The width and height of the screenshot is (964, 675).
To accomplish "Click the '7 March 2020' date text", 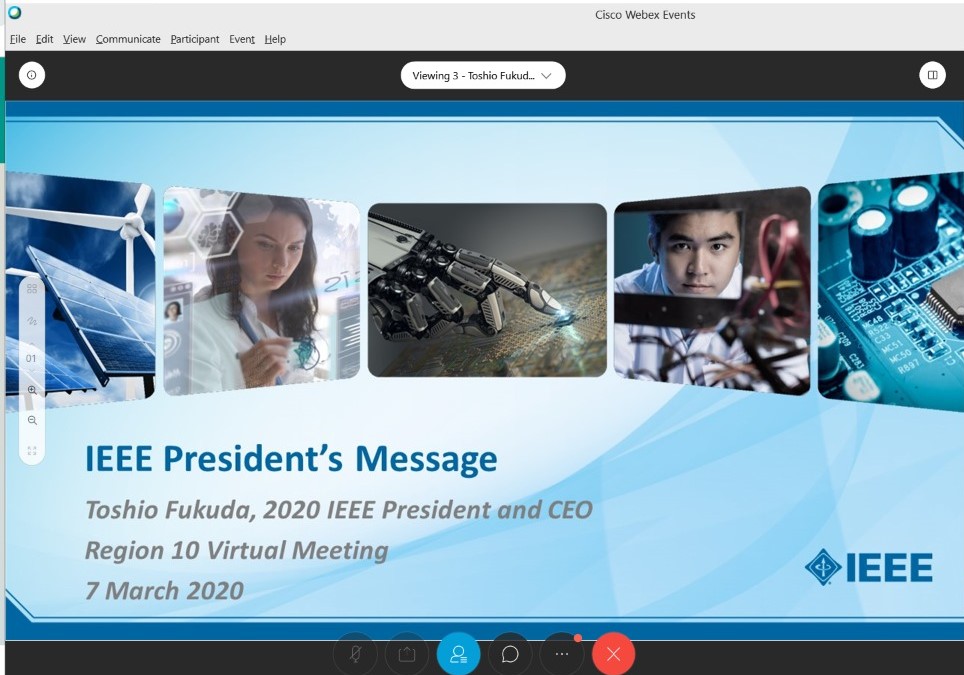I will point(164,591).
